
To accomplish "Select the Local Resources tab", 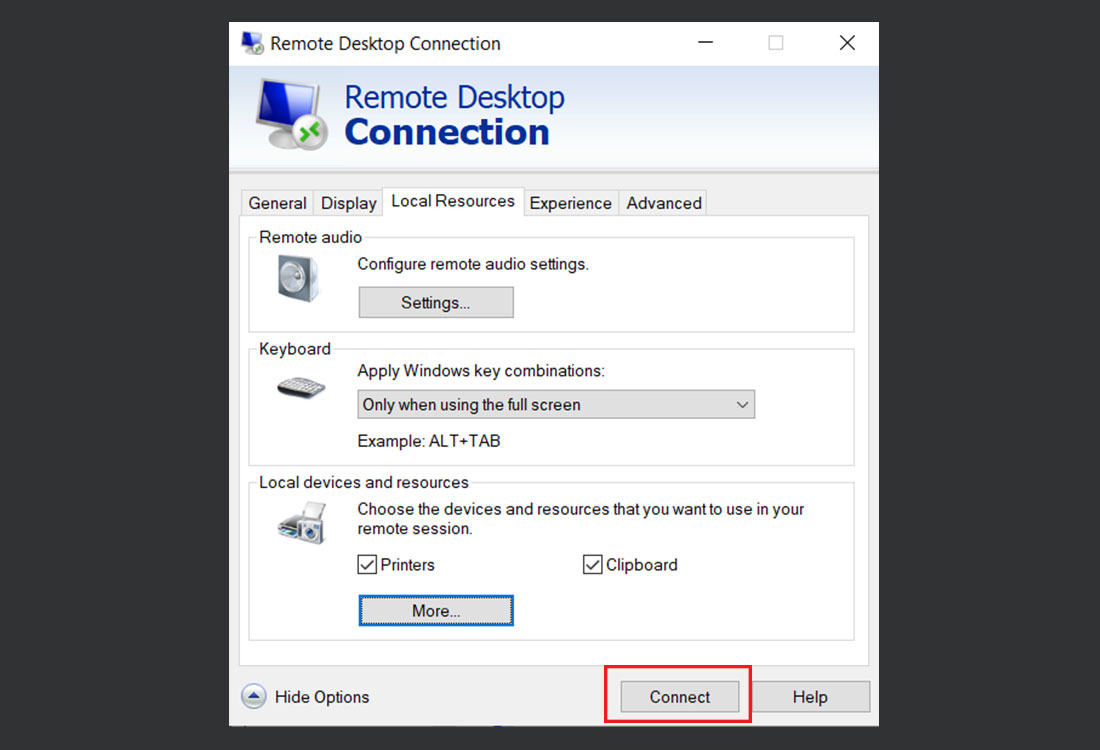I will [x=452, y=201].
